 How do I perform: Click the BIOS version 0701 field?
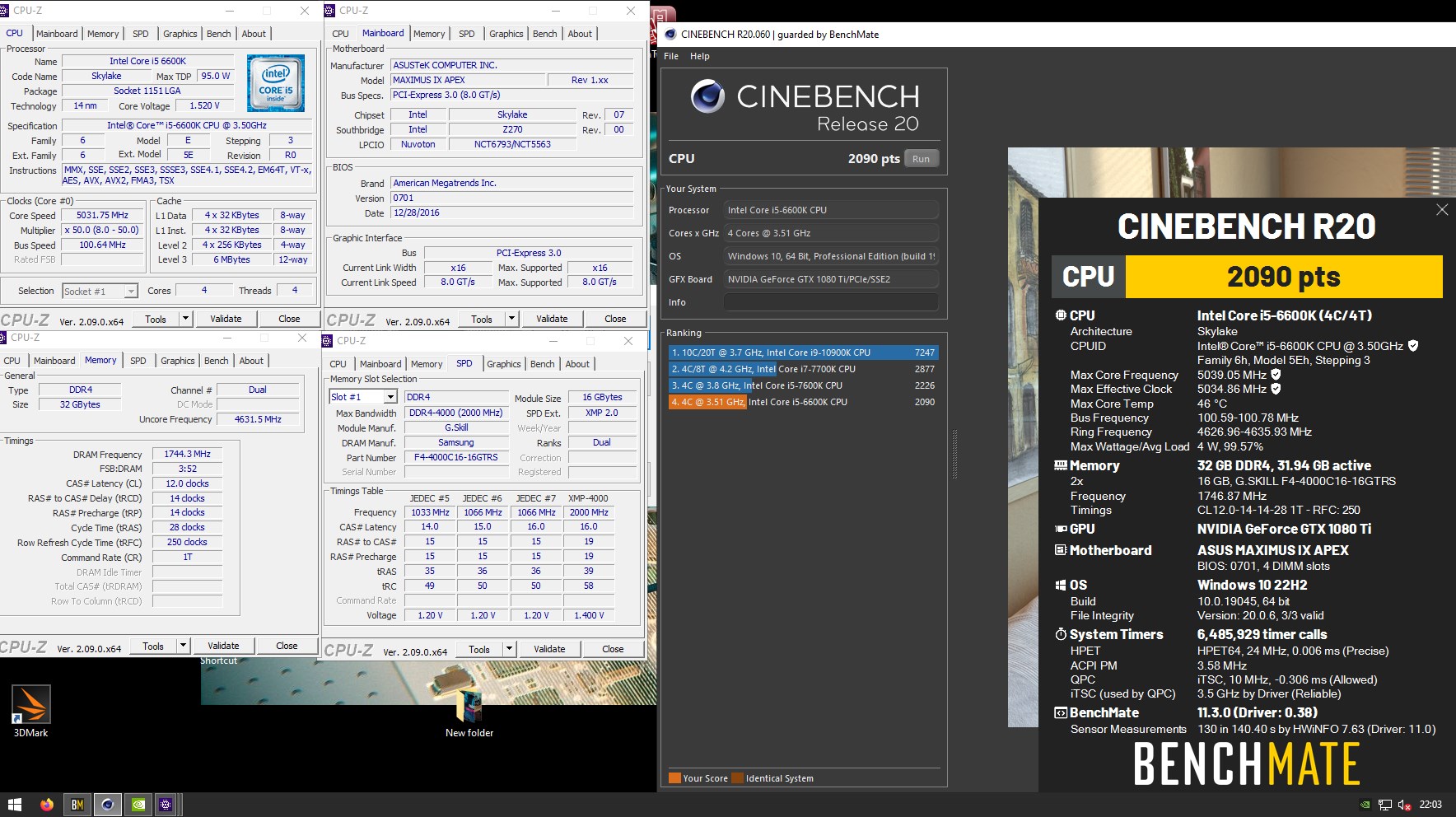click(512, 198)
